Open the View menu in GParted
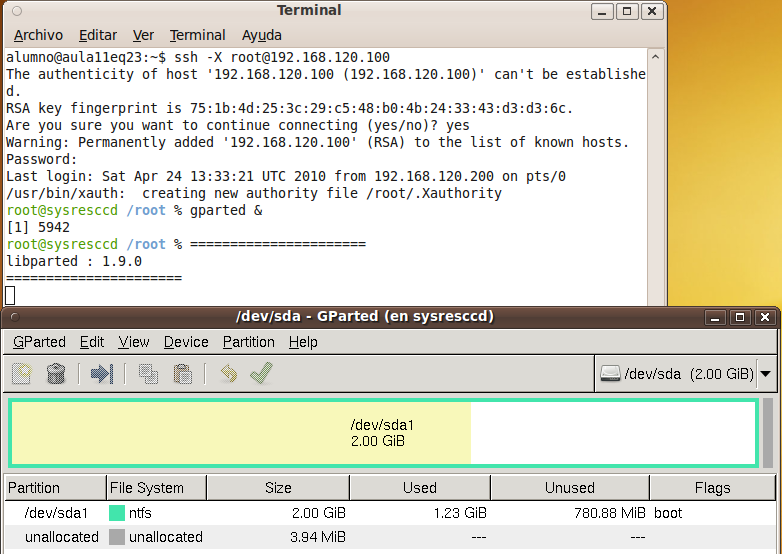This screenshot has height=554, width=782. point(134,342)
